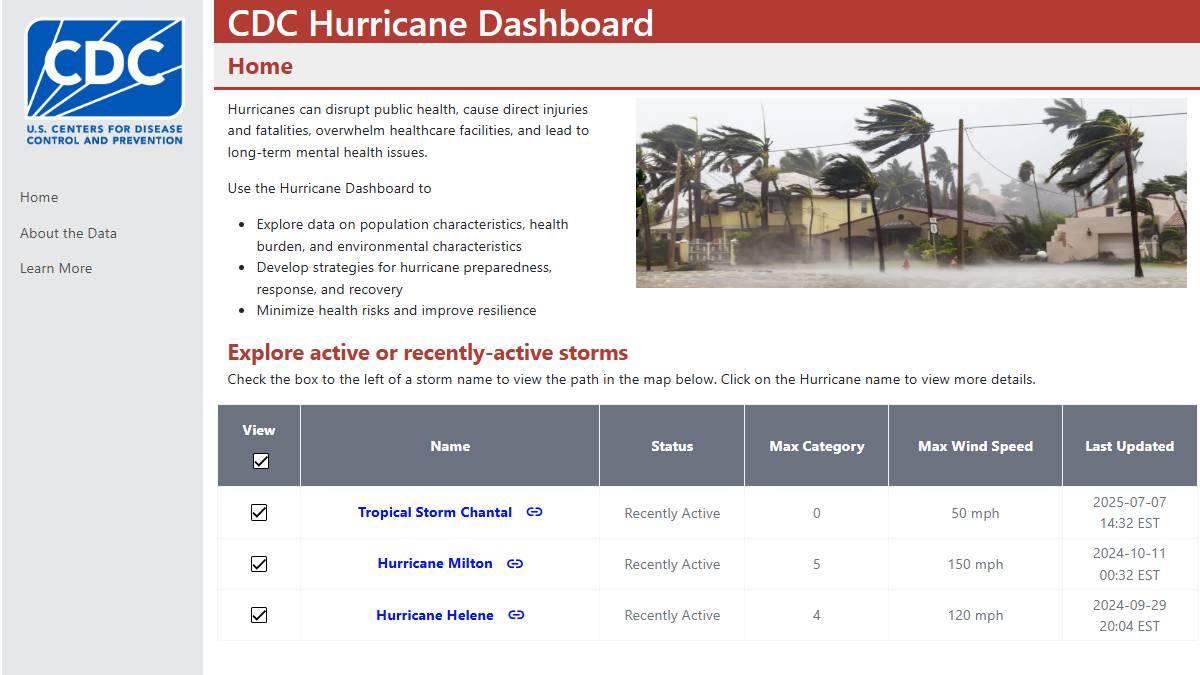This screenshot has width=1200, height=675.
Task: Click the link icon beside Hurricane Helene
Action: click(x=517, y=615)
